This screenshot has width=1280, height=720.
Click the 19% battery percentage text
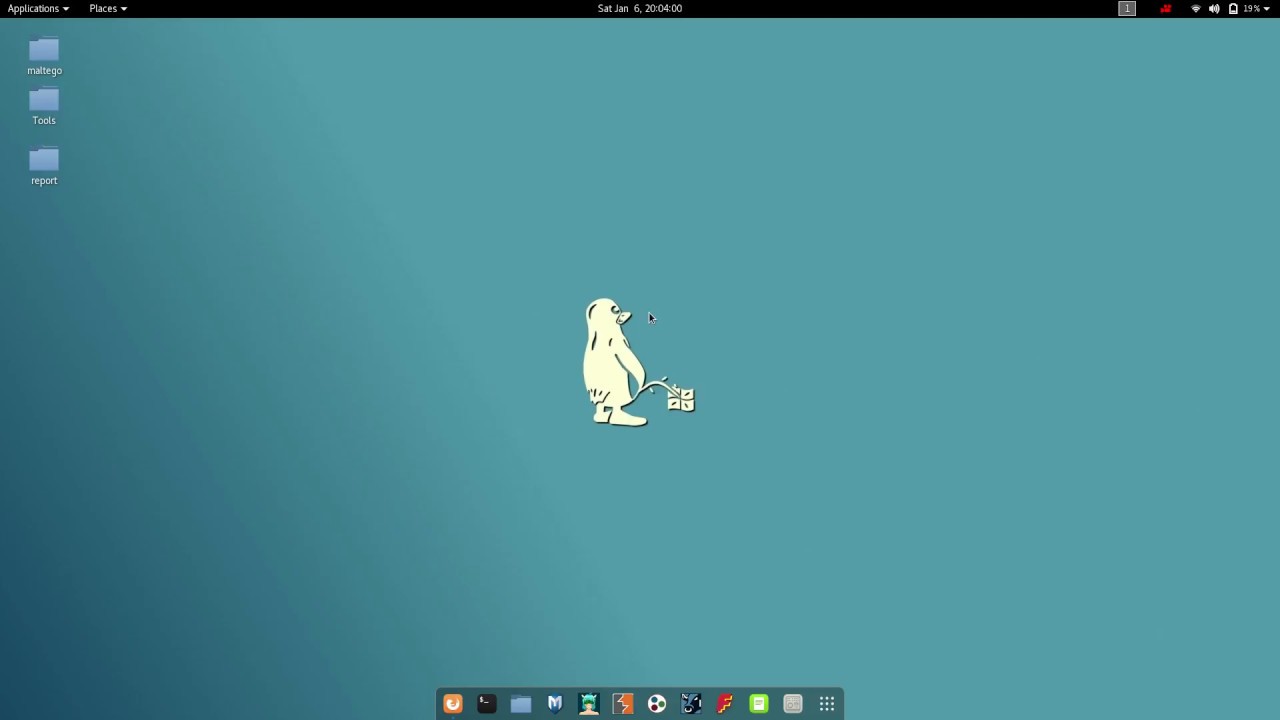pyautogui.click(x=1251, y=8)
